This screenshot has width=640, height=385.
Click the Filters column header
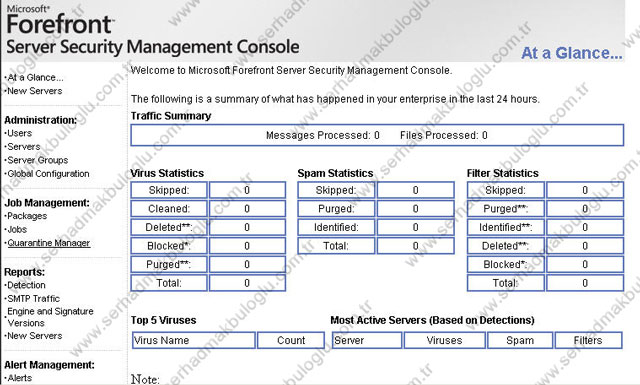point(588,340)
